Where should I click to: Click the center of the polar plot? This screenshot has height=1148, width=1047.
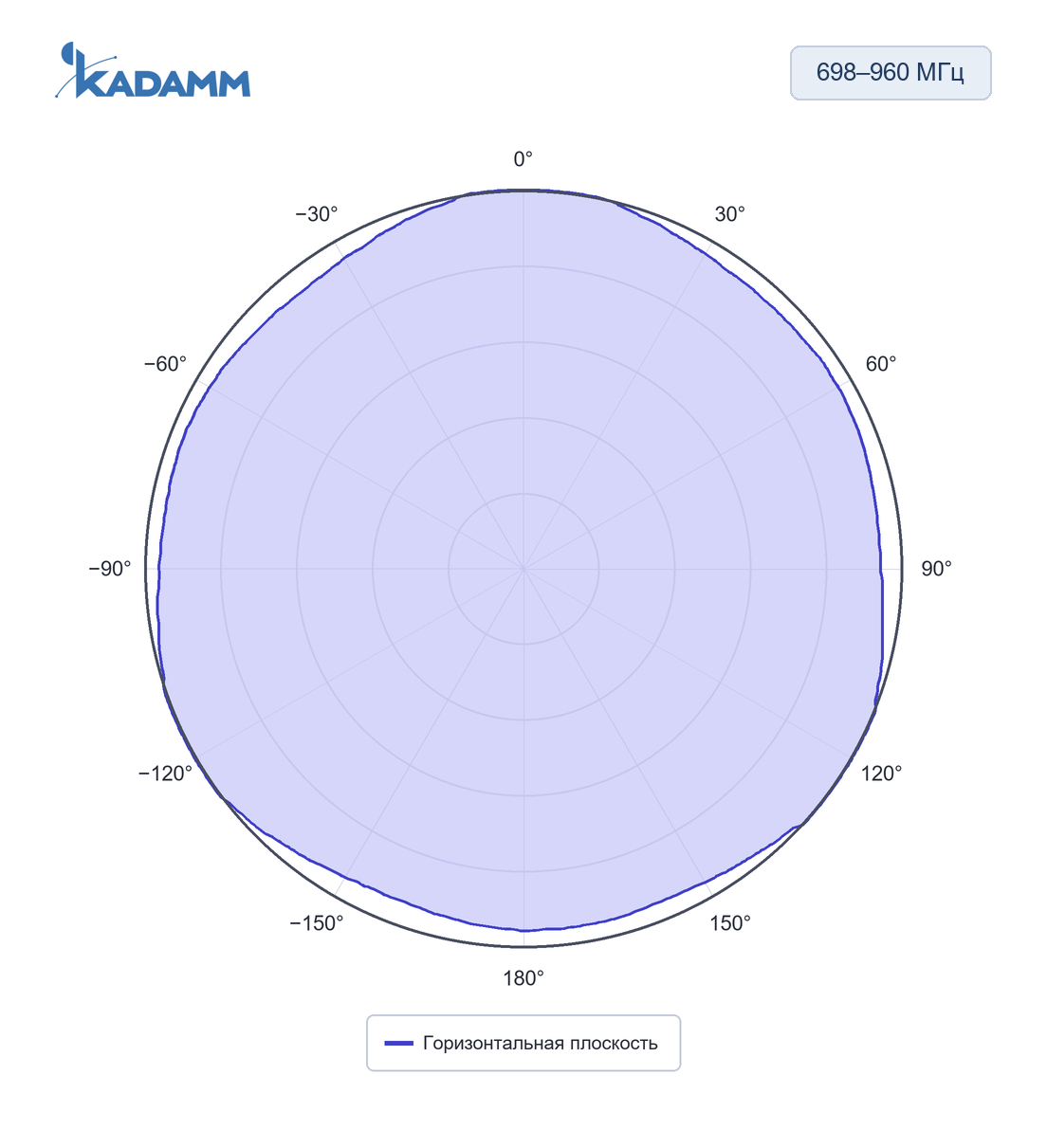(523, 569)
